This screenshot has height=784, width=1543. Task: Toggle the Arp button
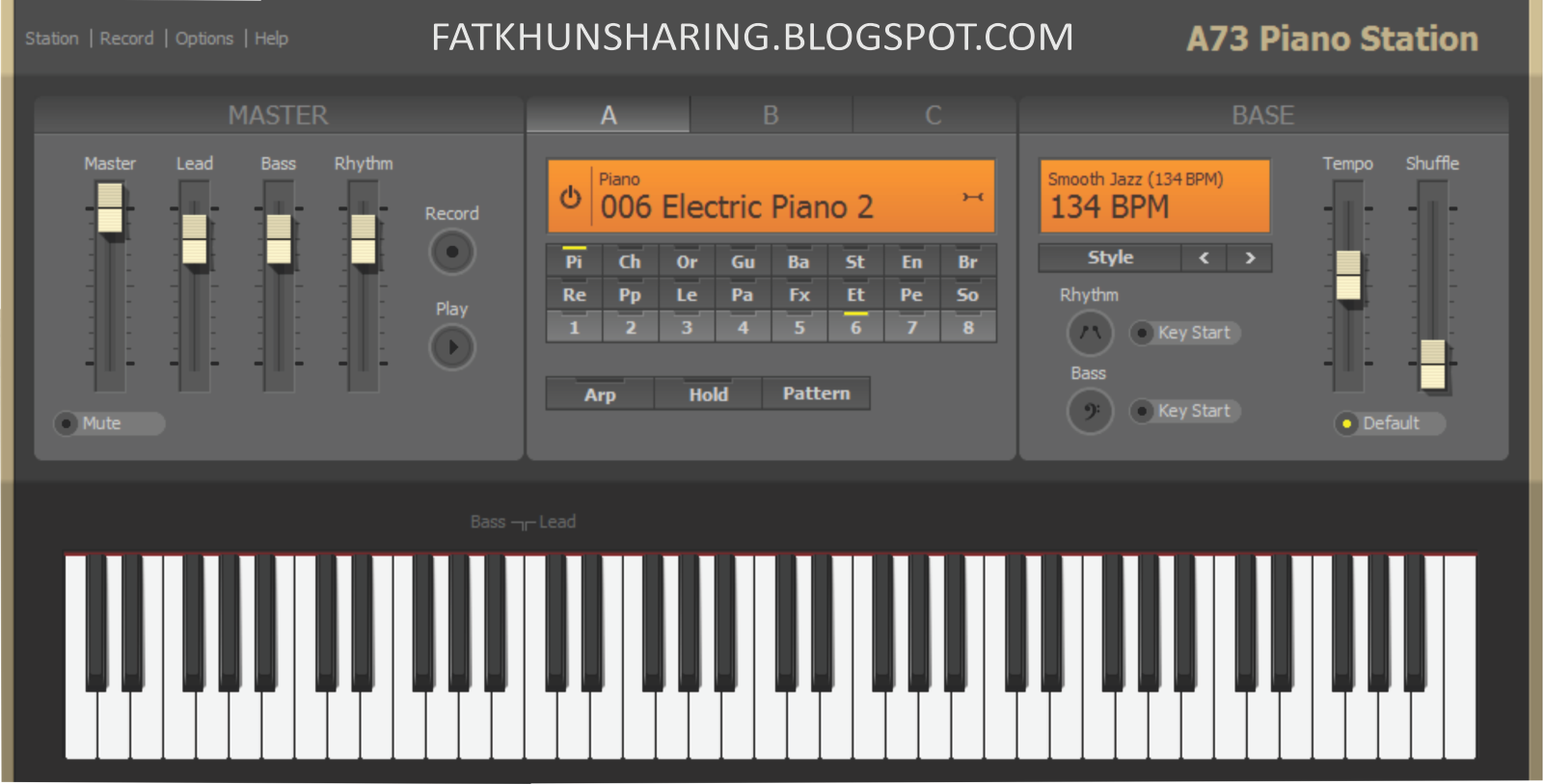pos(600,393)
